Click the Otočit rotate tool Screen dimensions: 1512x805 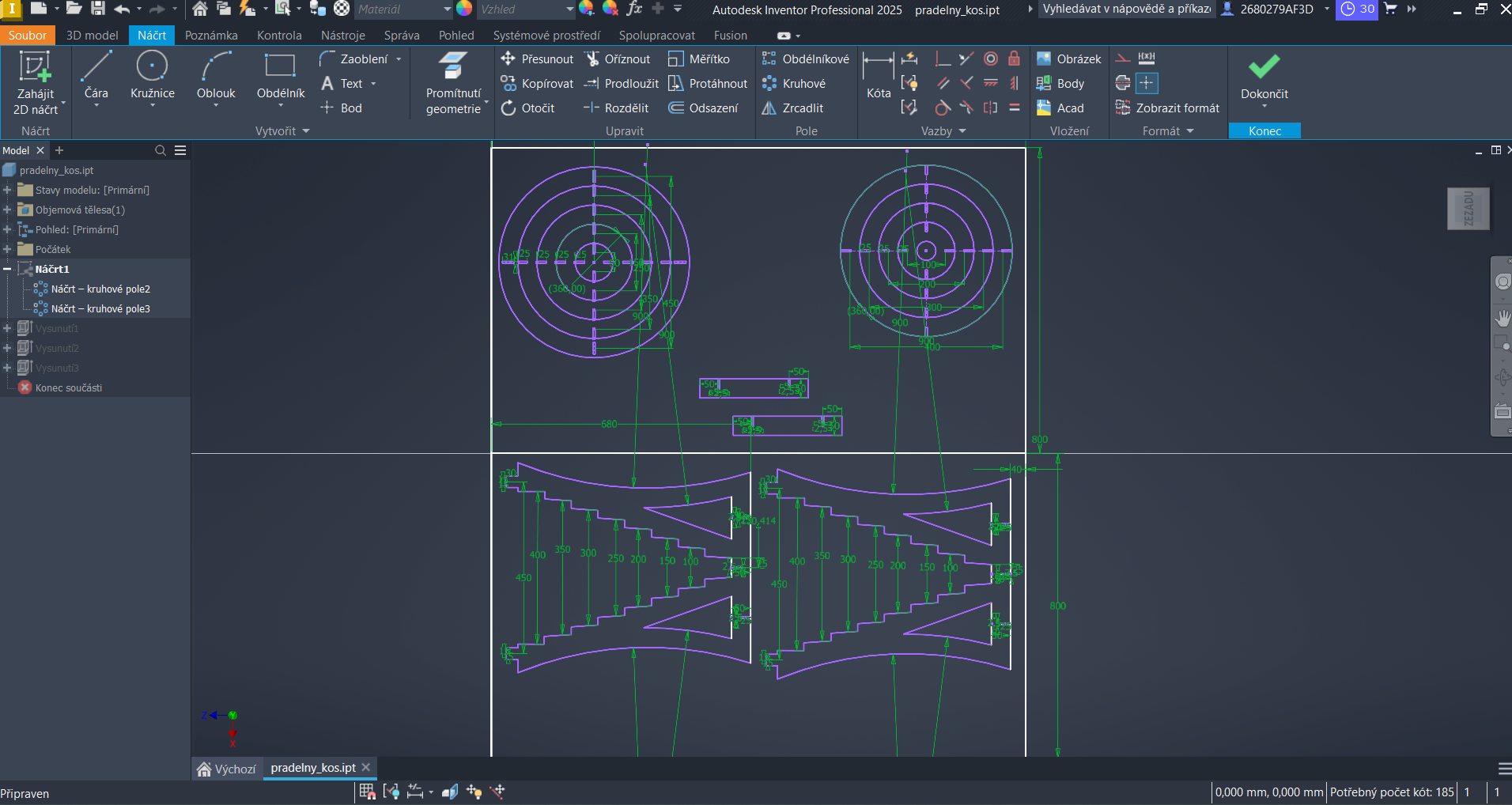coord(527,108)
